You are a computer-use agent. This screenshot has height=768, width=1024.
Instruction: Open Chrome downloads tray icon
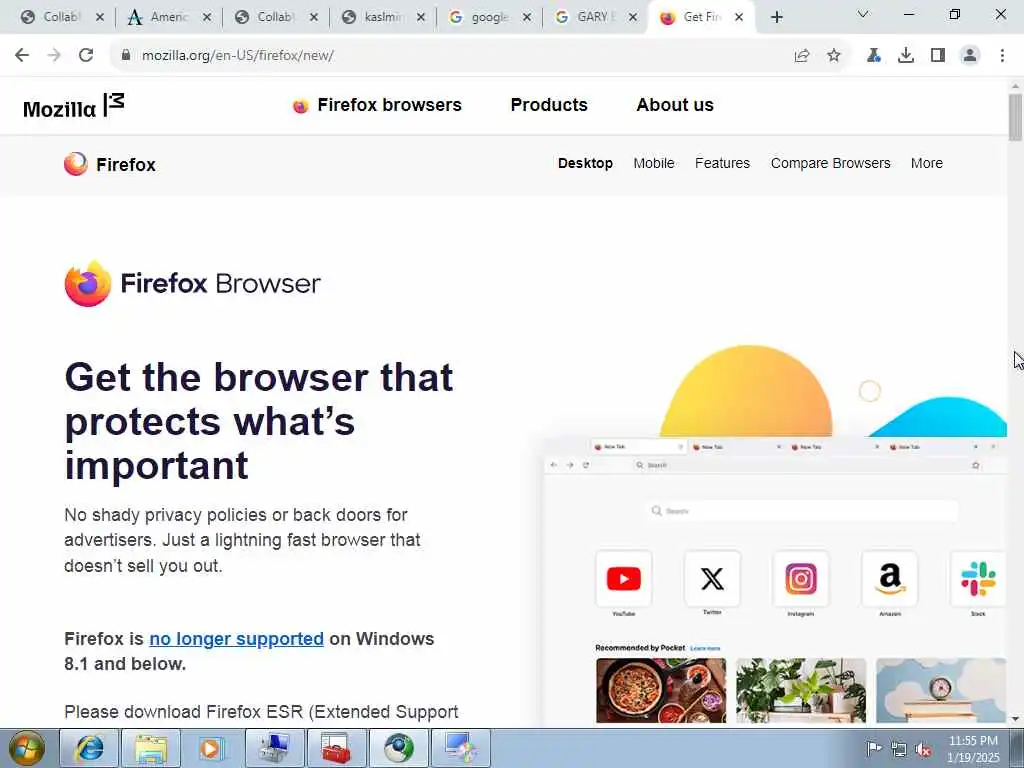tap(906, 56)
